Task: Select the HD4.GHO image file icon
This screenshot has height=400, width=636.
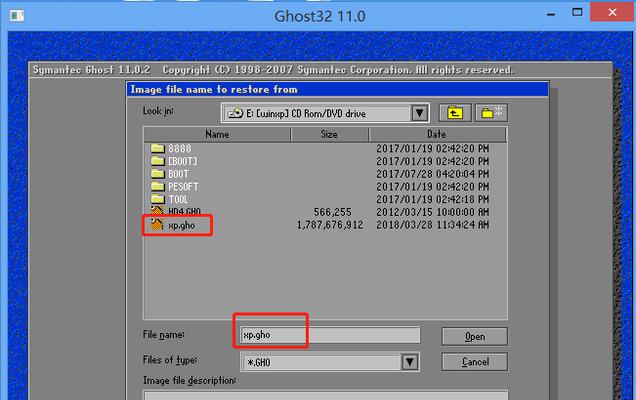Action: click(157, 211)
